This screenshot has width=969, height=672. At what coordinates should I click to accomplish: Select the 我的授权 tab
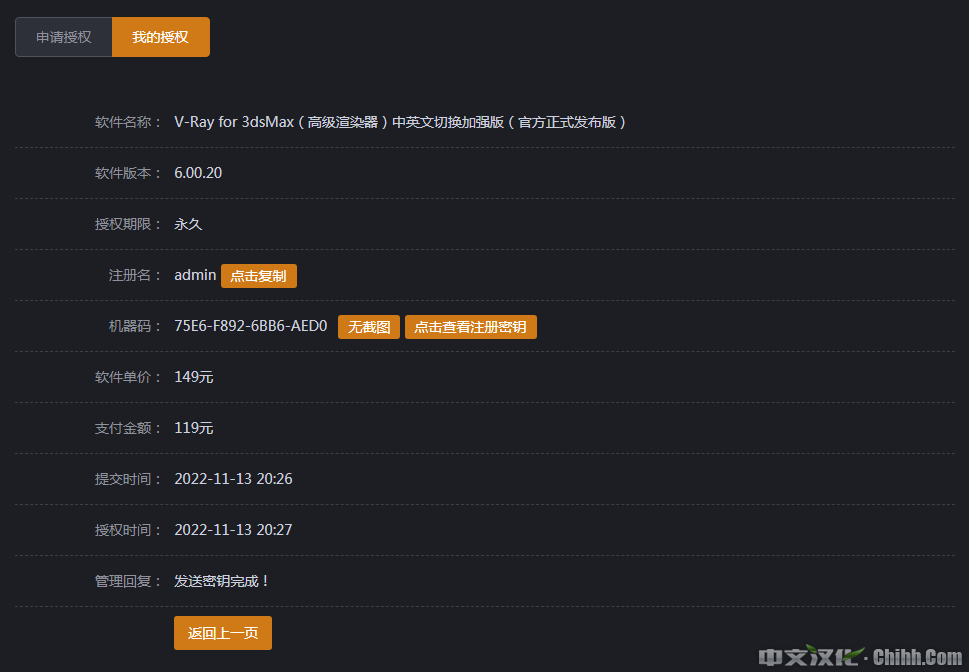coord(160,37)
